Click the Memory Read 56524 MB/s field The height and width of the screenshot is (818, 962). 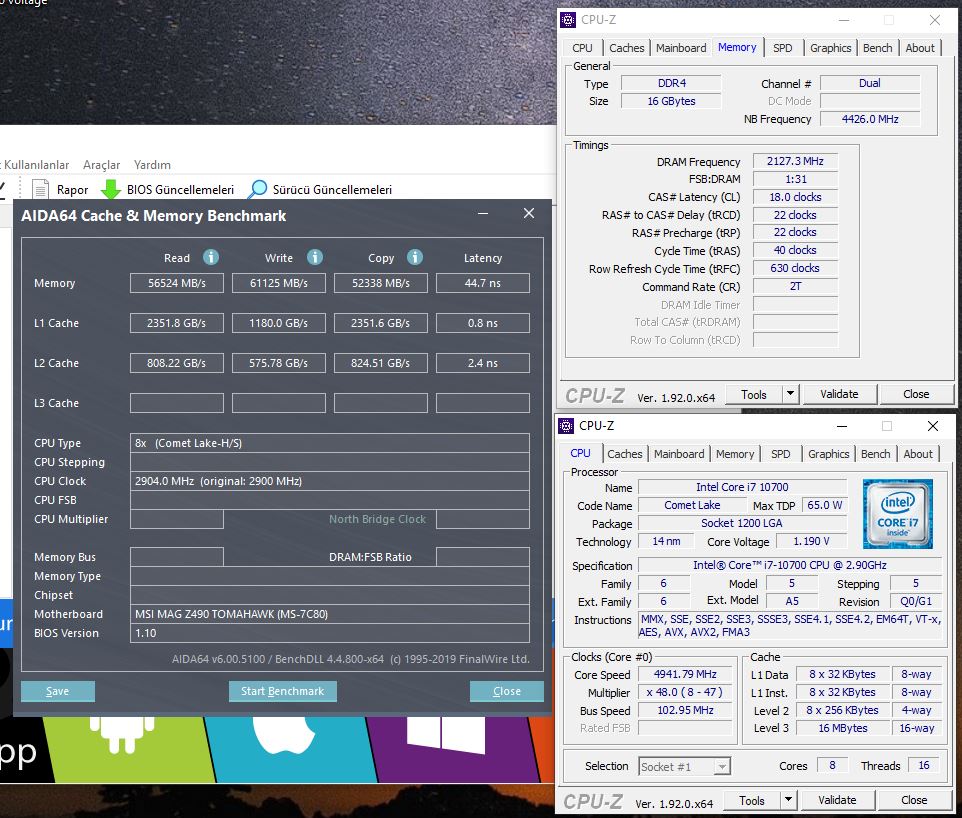point(177,283)
